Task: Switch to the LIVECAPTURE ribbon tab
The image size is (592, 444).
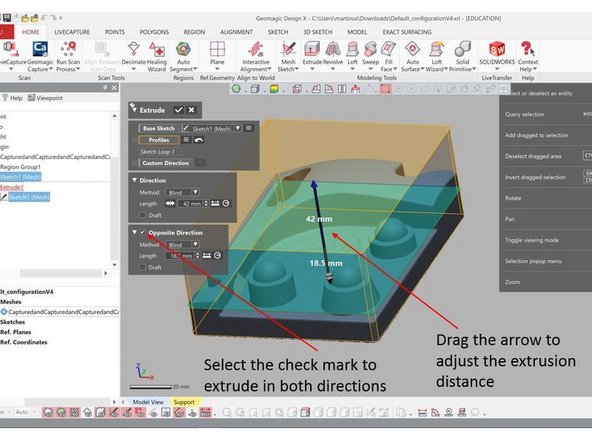Action: [72, 32]
